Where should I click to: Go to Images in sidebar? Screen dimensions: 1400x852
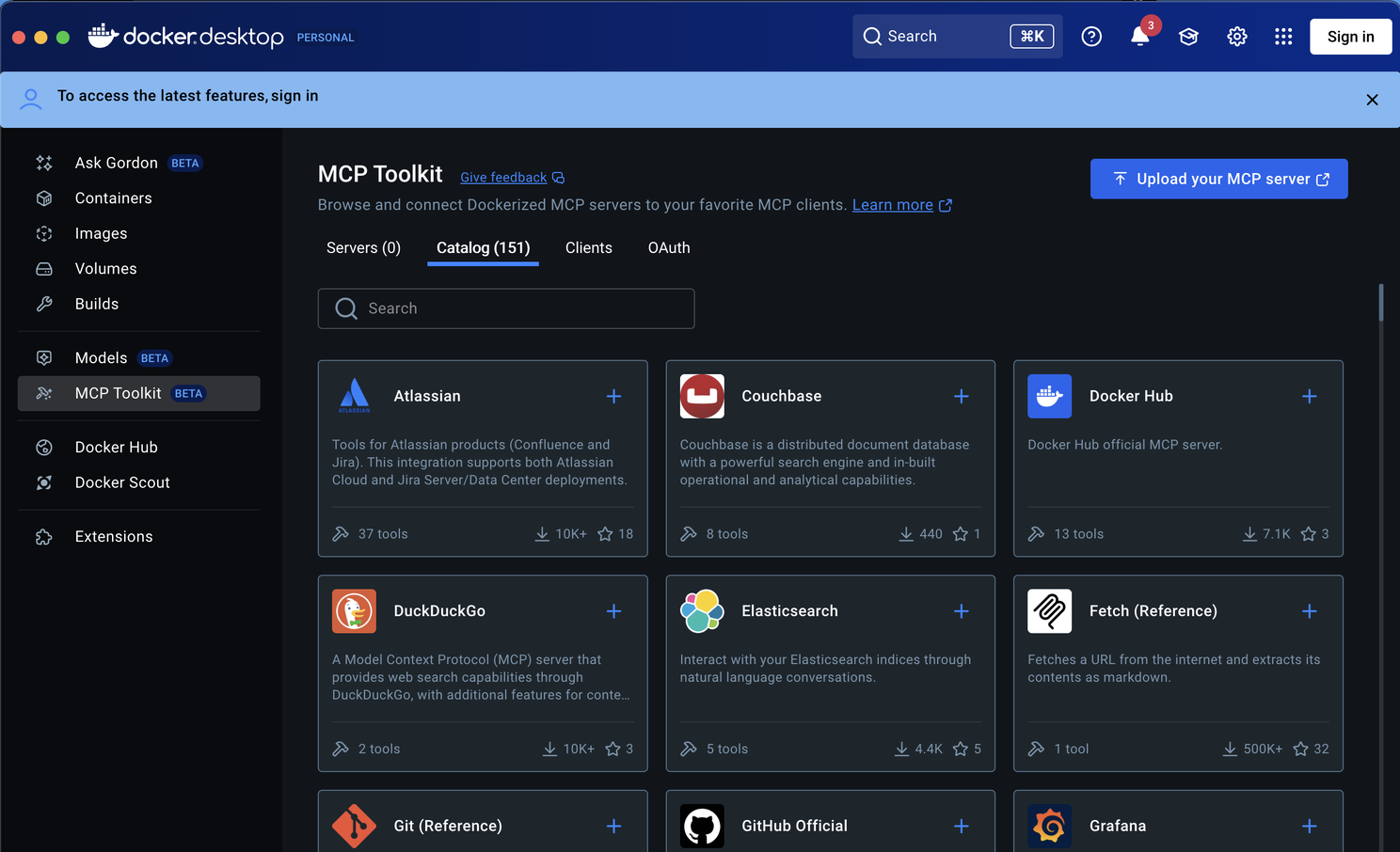[139, 233]
